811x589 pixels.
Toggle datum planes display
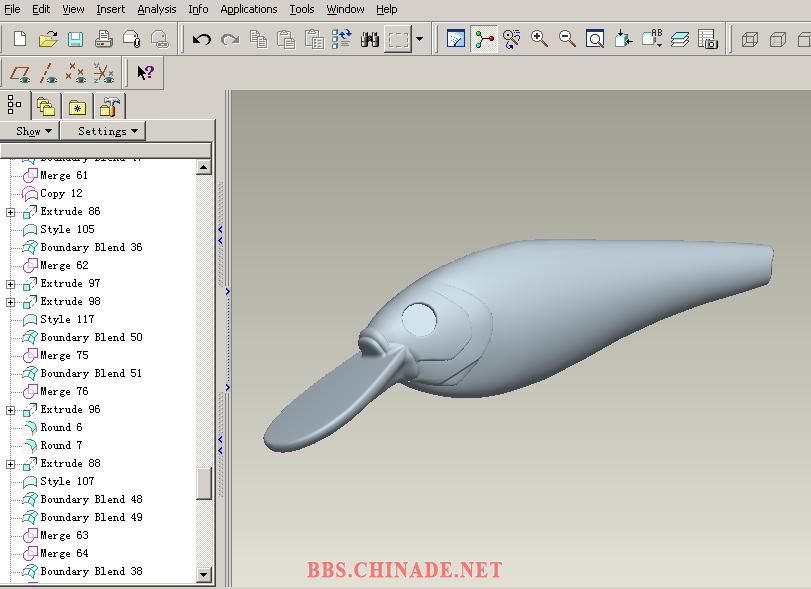click(x=20, y=73)
